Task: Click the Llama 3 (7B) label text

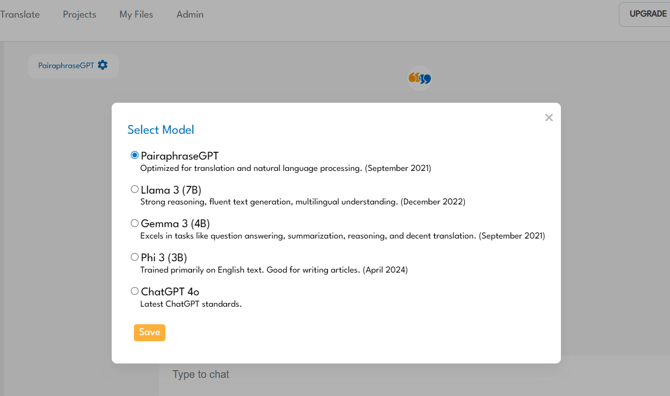Action: pos(171,190)
